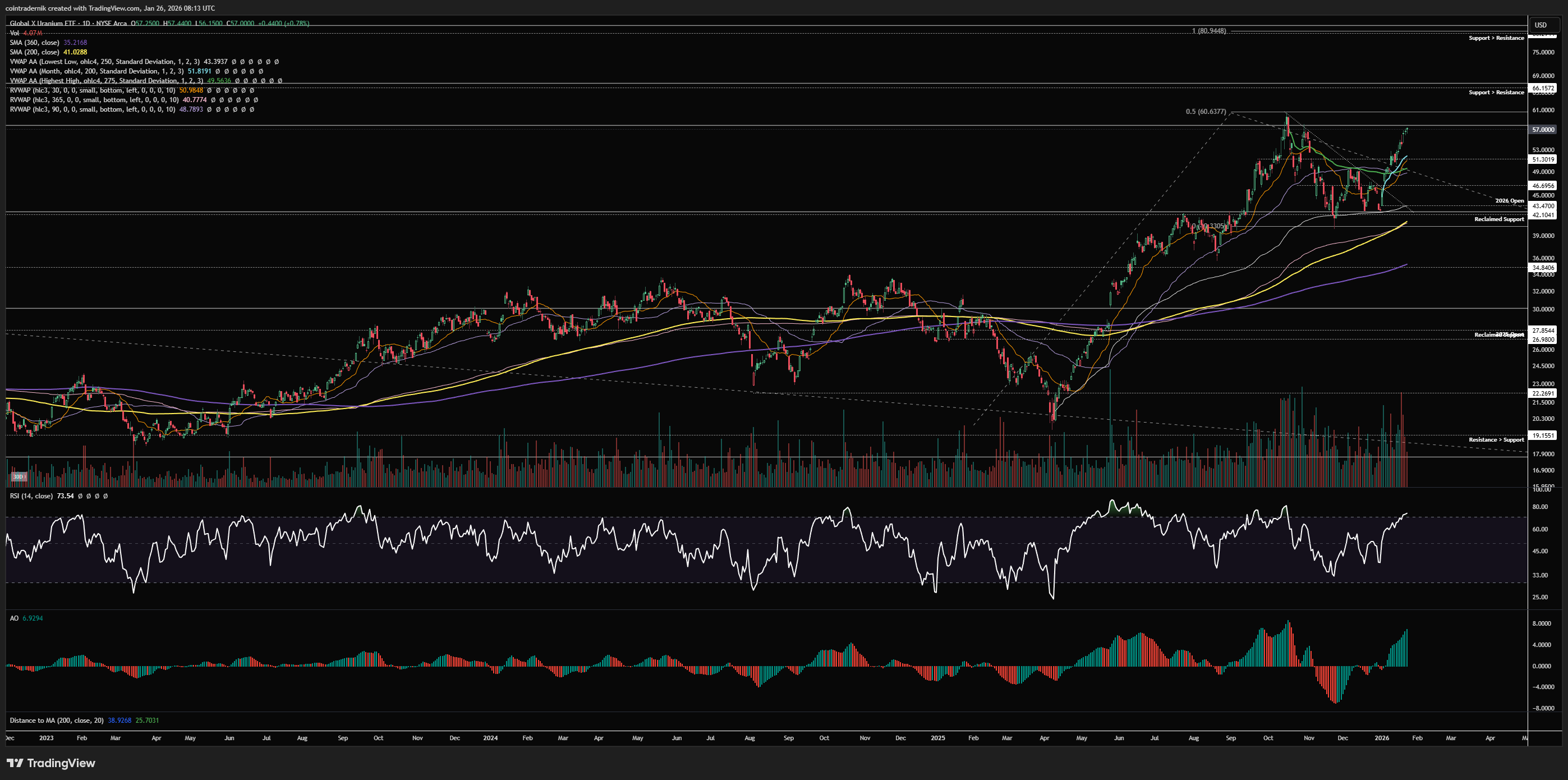Click RVWAP 365 indicator legend

pyautogui.click(x=94, y=100)
